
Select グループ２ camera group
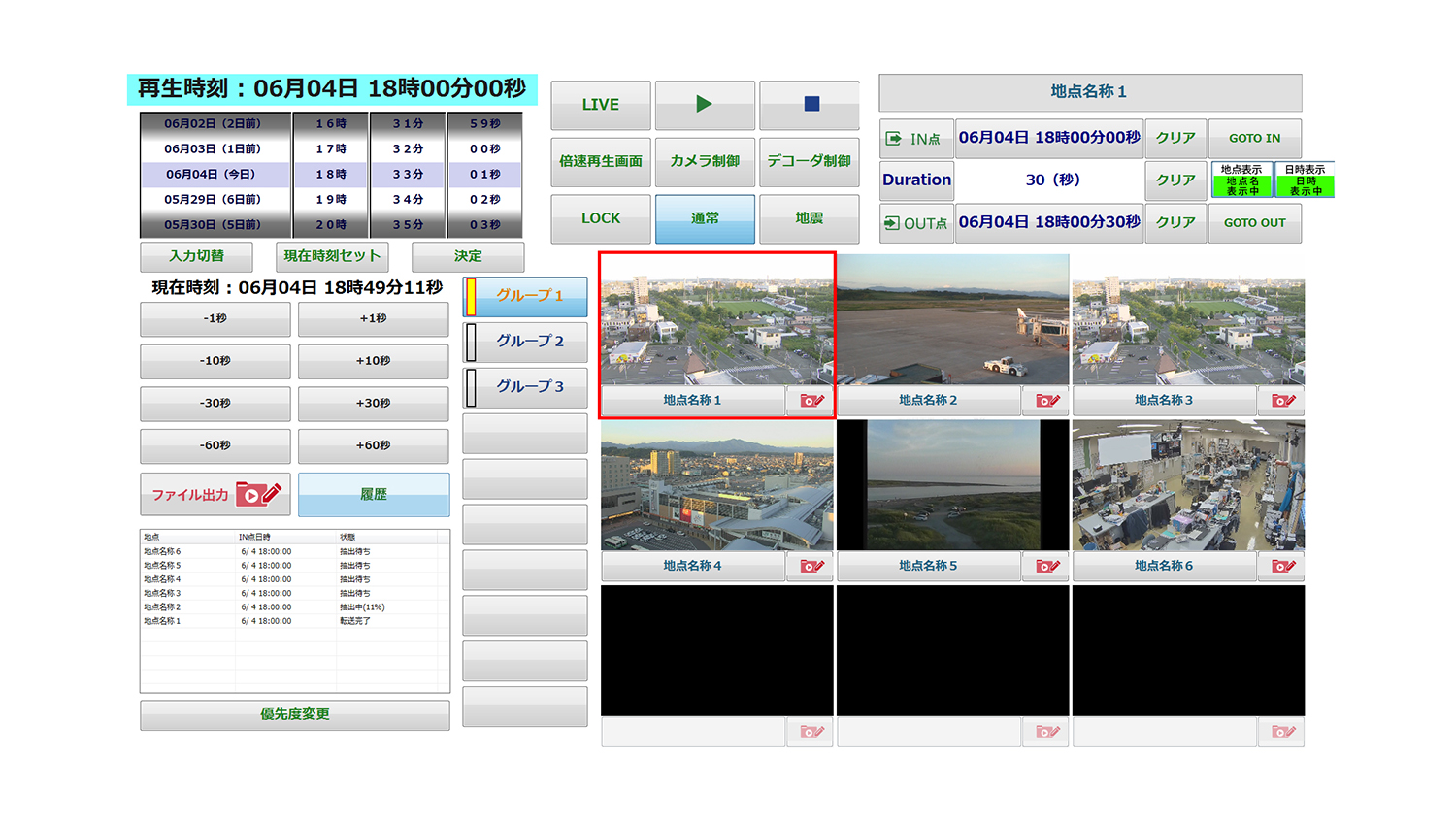pos(525,342)
